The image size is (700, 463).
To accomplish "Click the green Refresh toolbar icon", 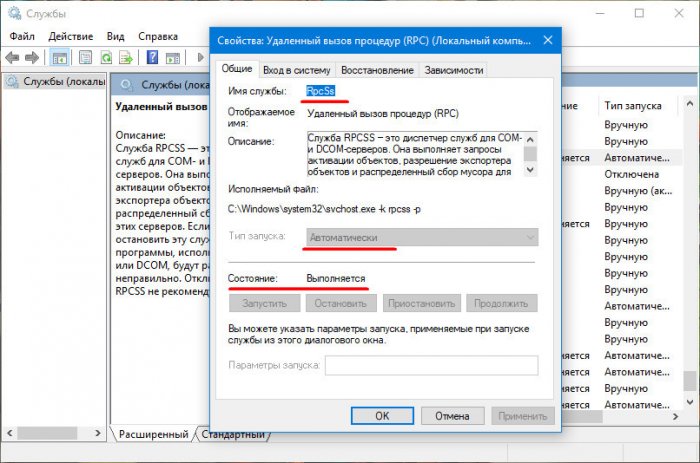I will 106,58.
